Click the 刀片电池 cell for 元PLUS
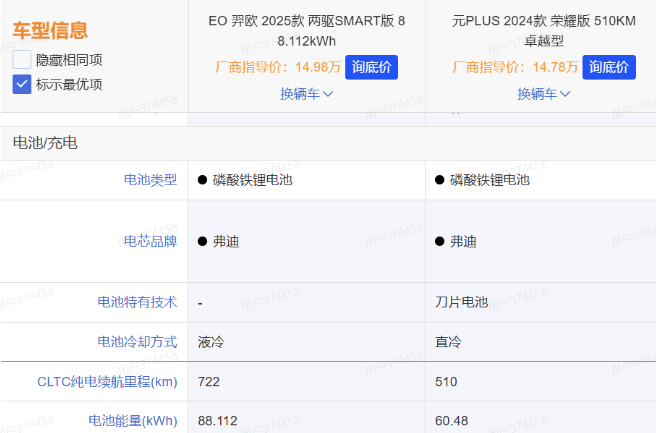656x433 pixels. click(x=461, y=302)
